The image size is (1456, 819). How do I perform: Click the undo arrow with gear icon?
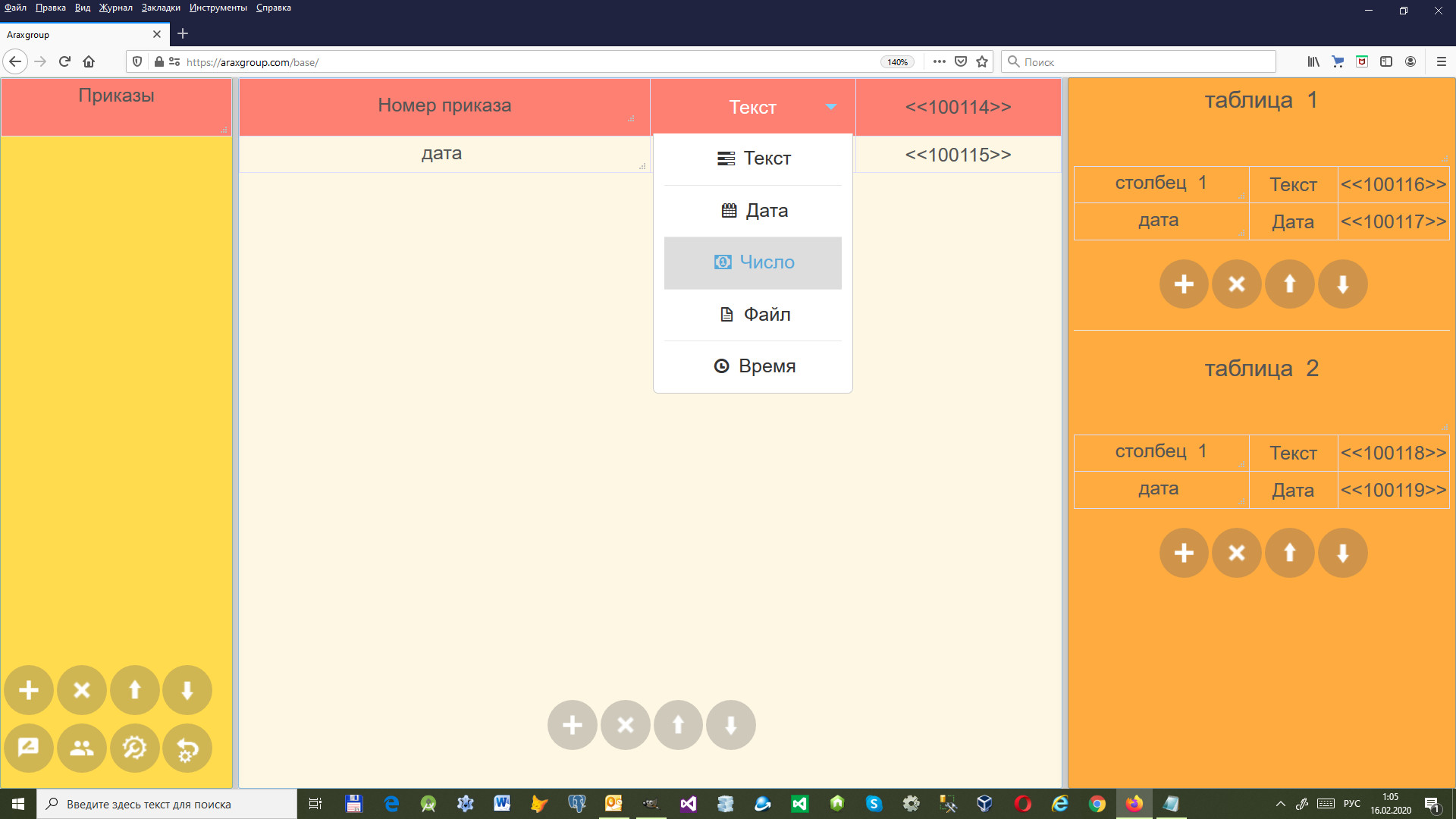187,748
